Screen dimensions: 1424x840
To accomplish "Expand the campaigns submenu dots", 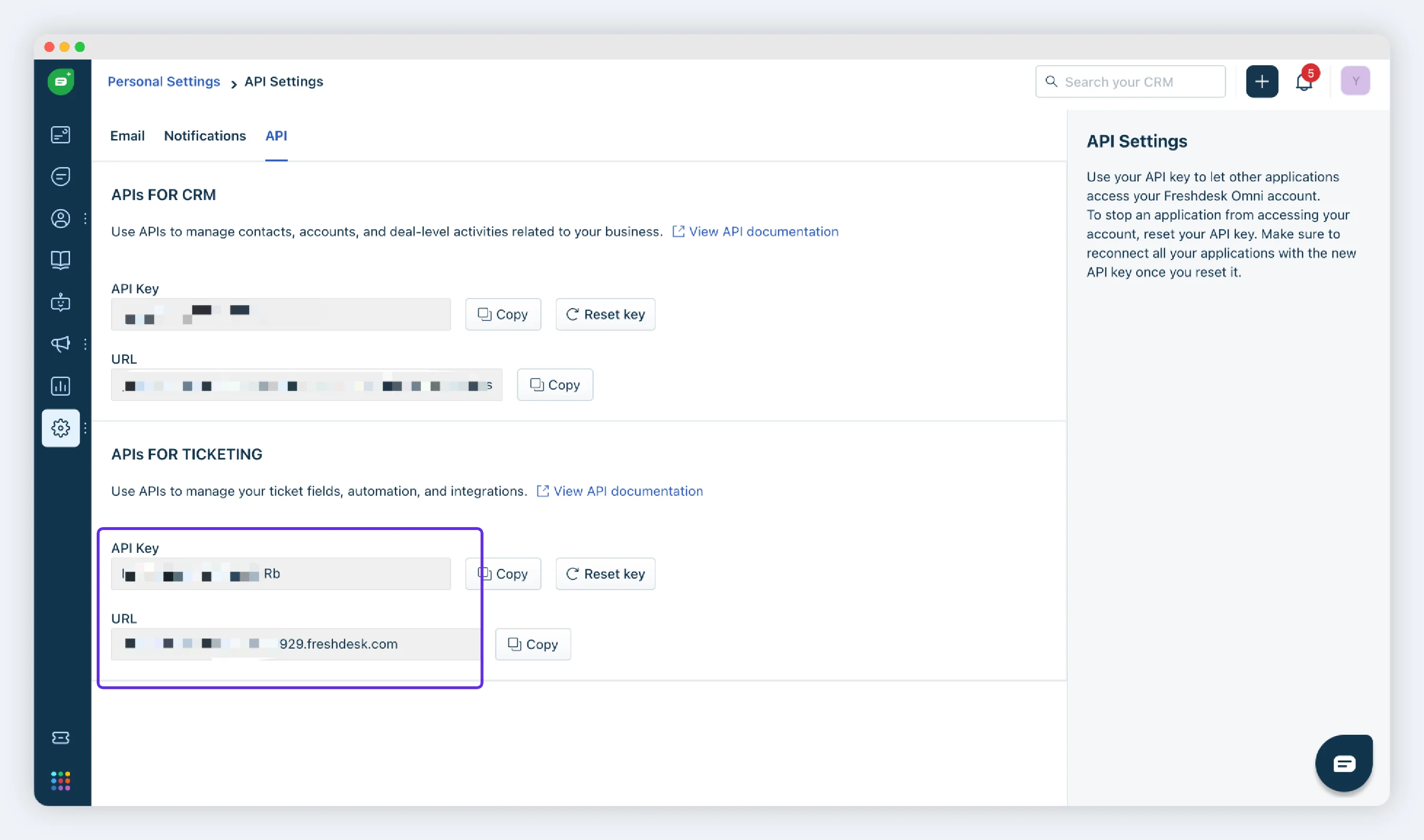I will (85, 344).
